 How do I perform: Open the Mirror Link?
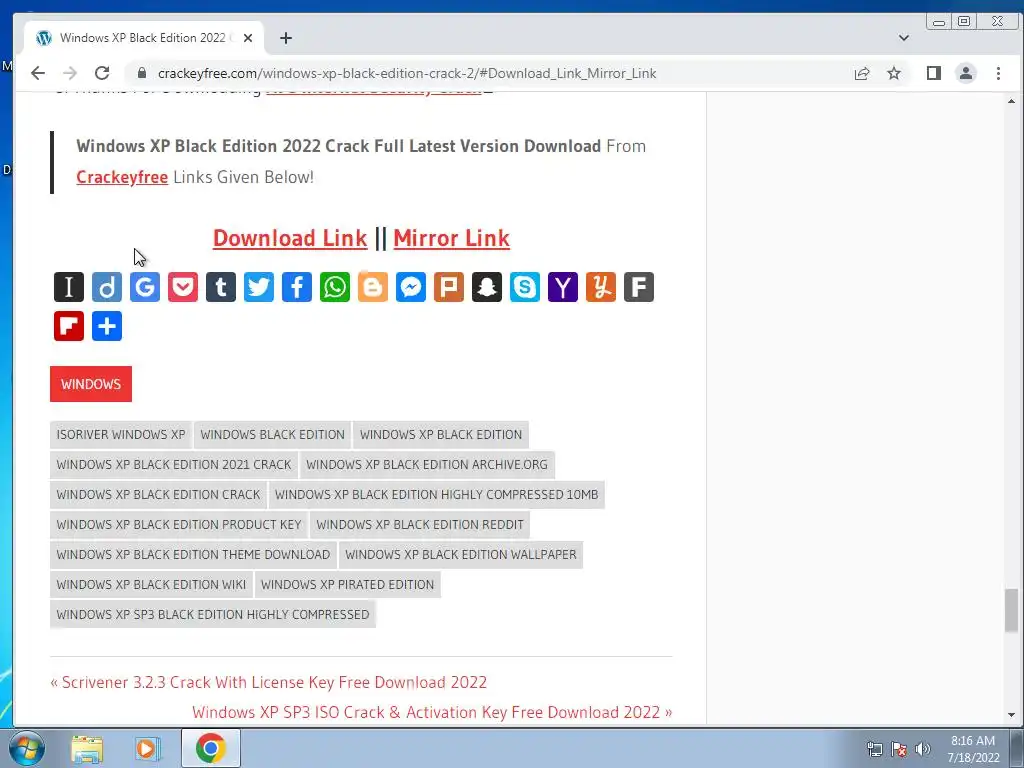pyautogui.click(x=451, y=238)
